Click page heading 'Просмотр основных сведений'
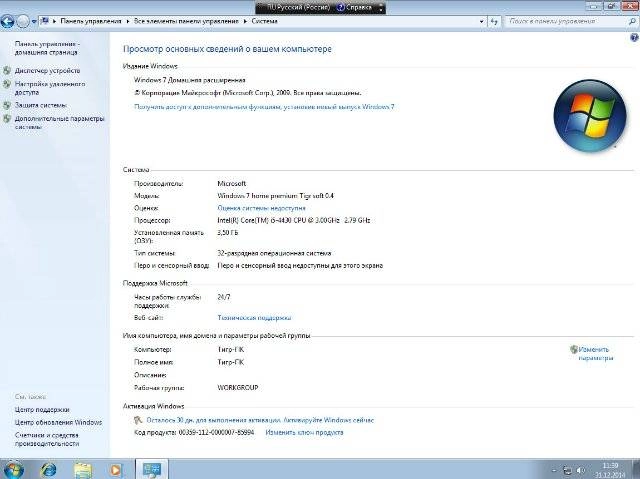Image resolution: width=640 pixels, height=479 pixels. tap(227, 49)
